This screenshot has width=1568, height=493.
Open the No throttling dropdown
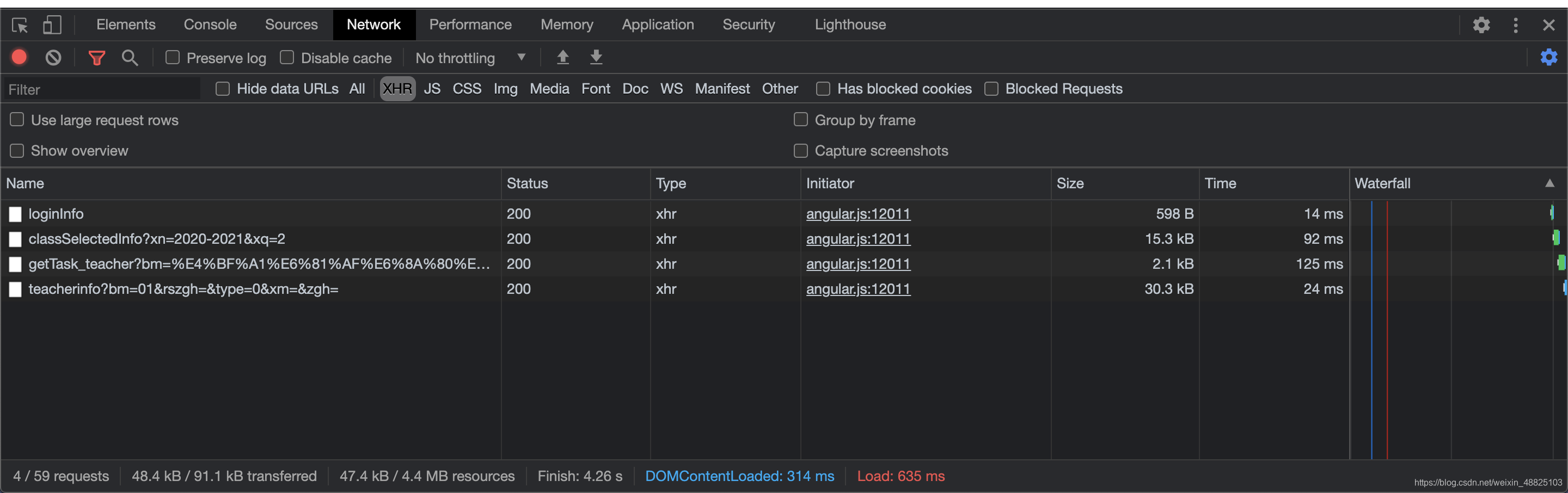[x=470, y=58]
